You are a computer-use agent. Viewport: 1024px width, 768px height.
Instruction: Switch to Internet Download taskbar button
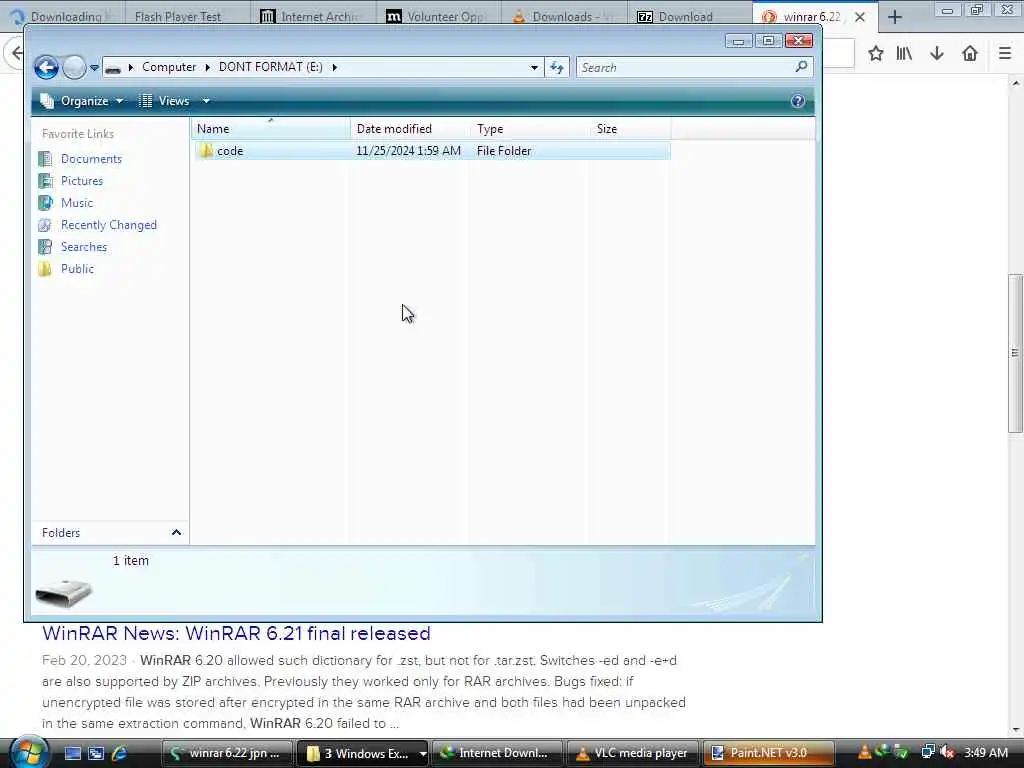(496, 754)
